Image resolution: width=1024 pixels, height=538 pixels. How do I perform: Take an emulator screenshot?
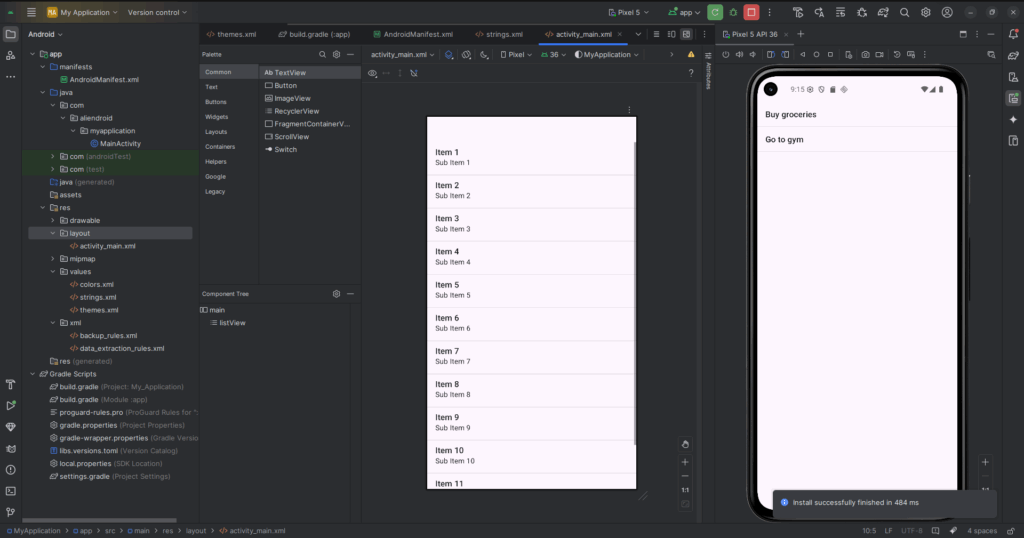click(x=865, y=55)
